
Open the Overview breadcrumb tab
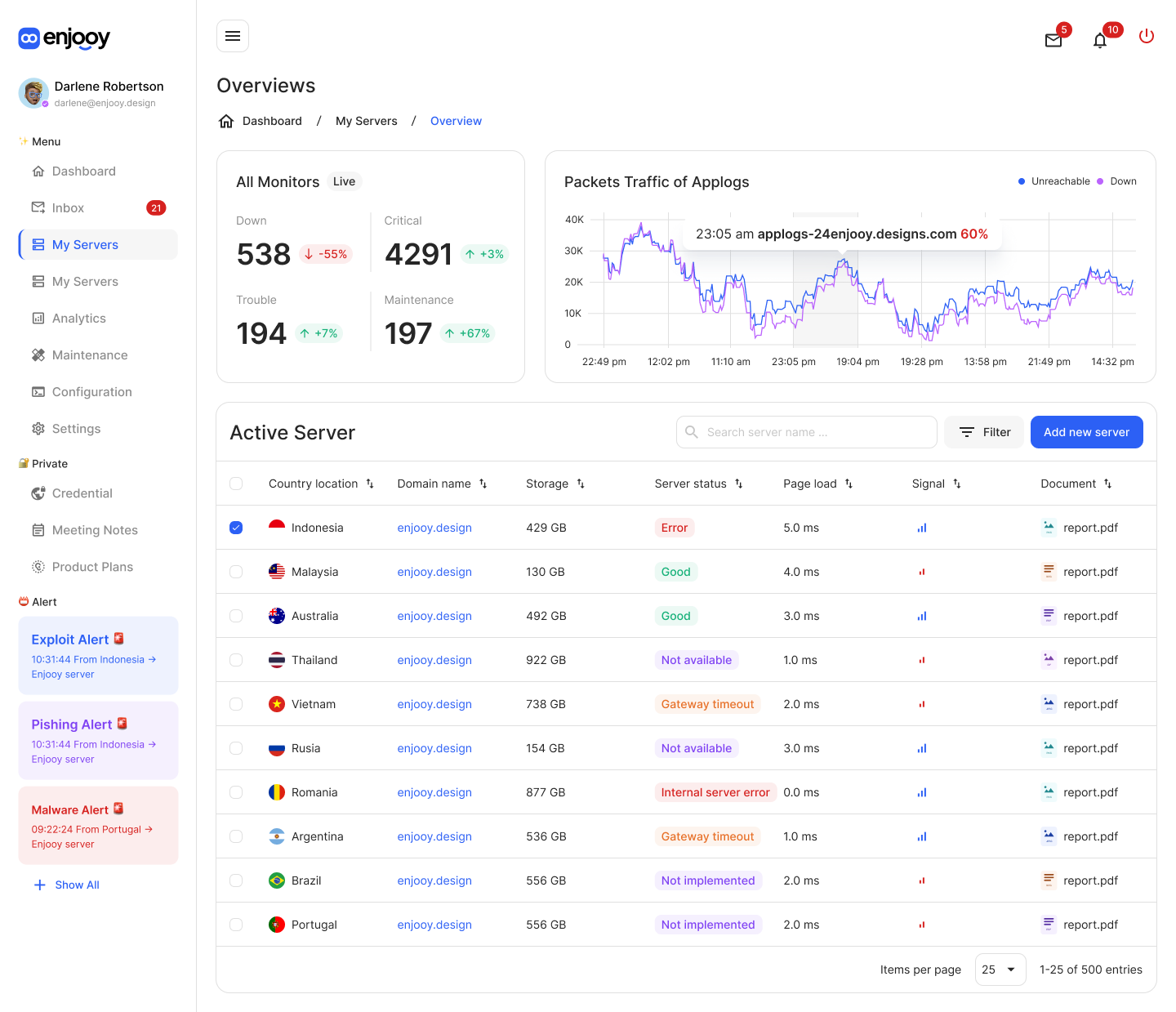click(456, 120)
